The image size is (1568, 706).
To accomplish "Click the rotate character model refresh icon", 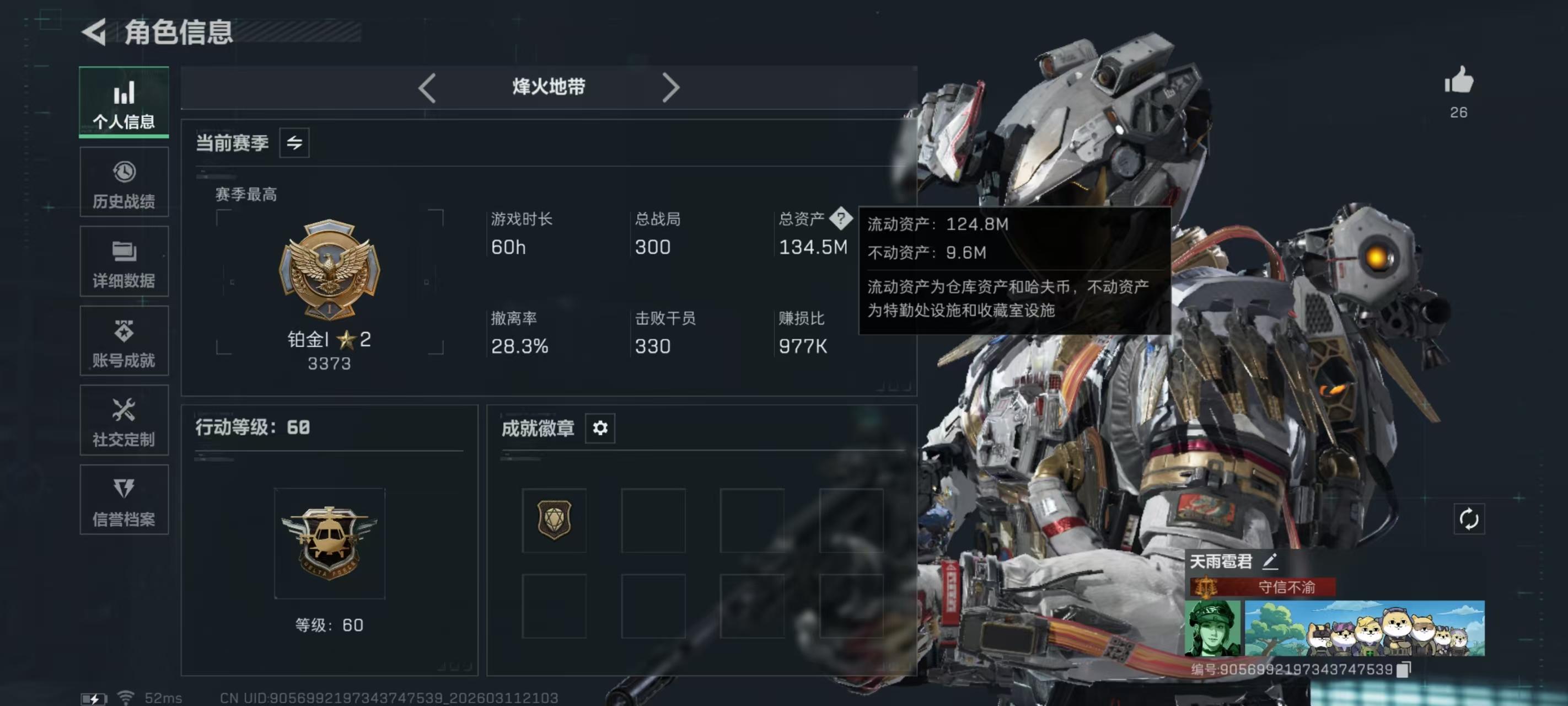I will (1469, 519).
